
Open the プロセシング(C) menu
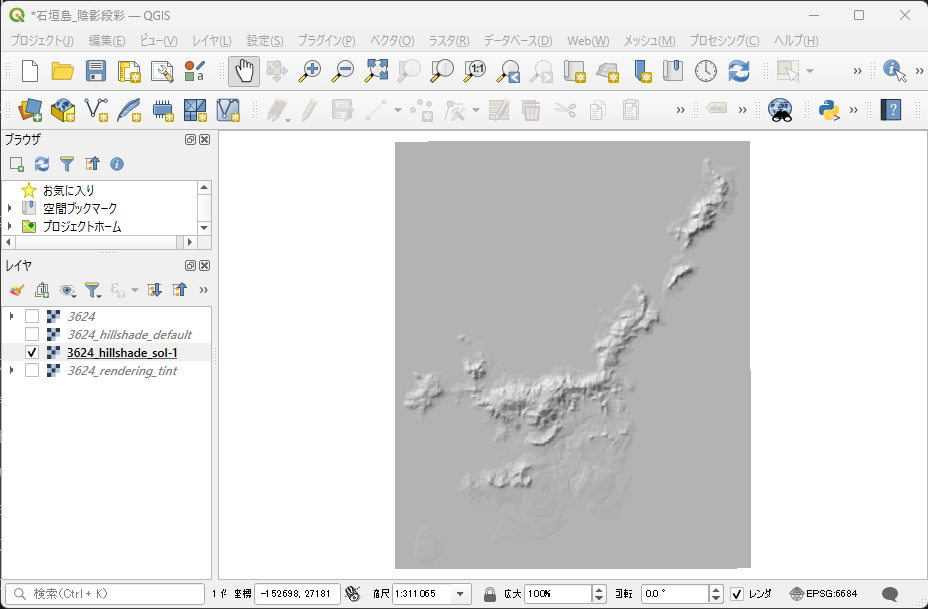tap(724, 41)
